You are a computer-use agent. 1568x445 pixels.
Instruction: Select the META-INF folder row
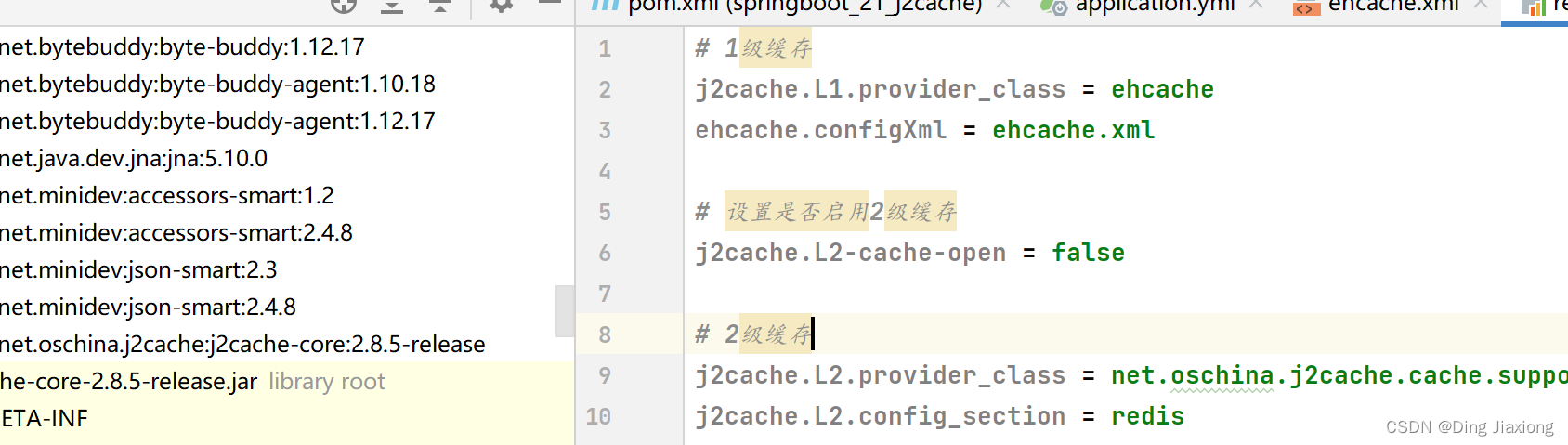287,418
